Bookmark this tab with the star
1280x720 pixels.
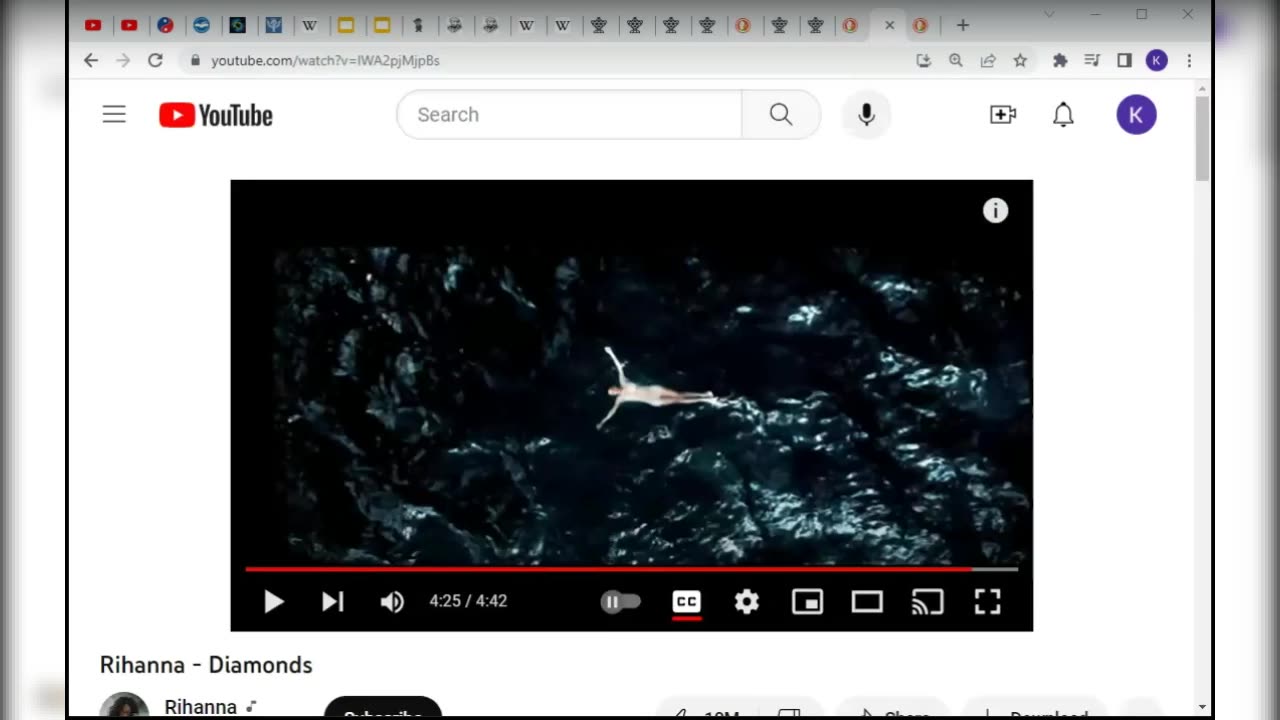(x=1020, y=60)
